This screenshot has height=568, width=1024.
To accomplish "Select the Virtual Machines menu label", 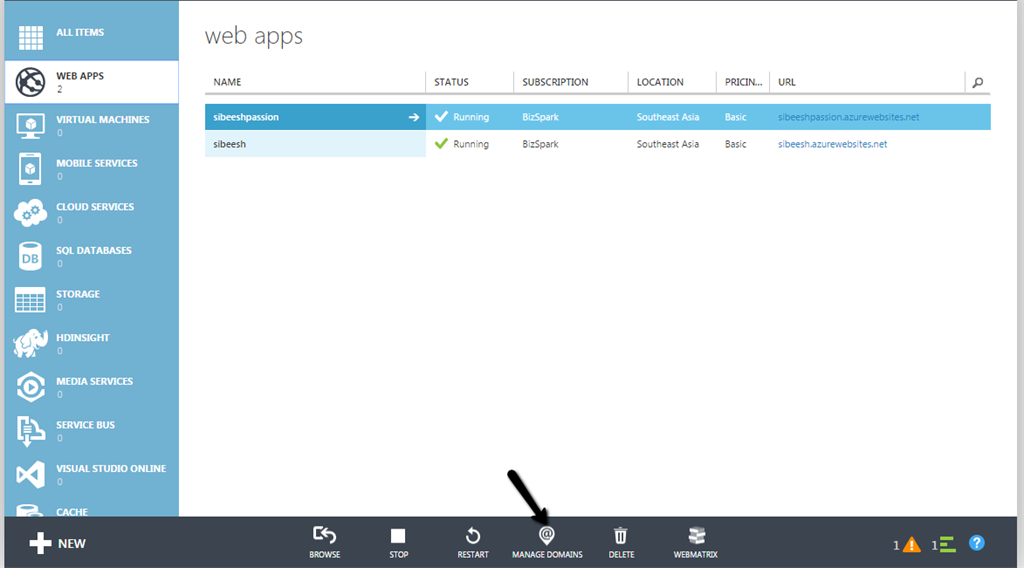I will click(x=103, y=119).
